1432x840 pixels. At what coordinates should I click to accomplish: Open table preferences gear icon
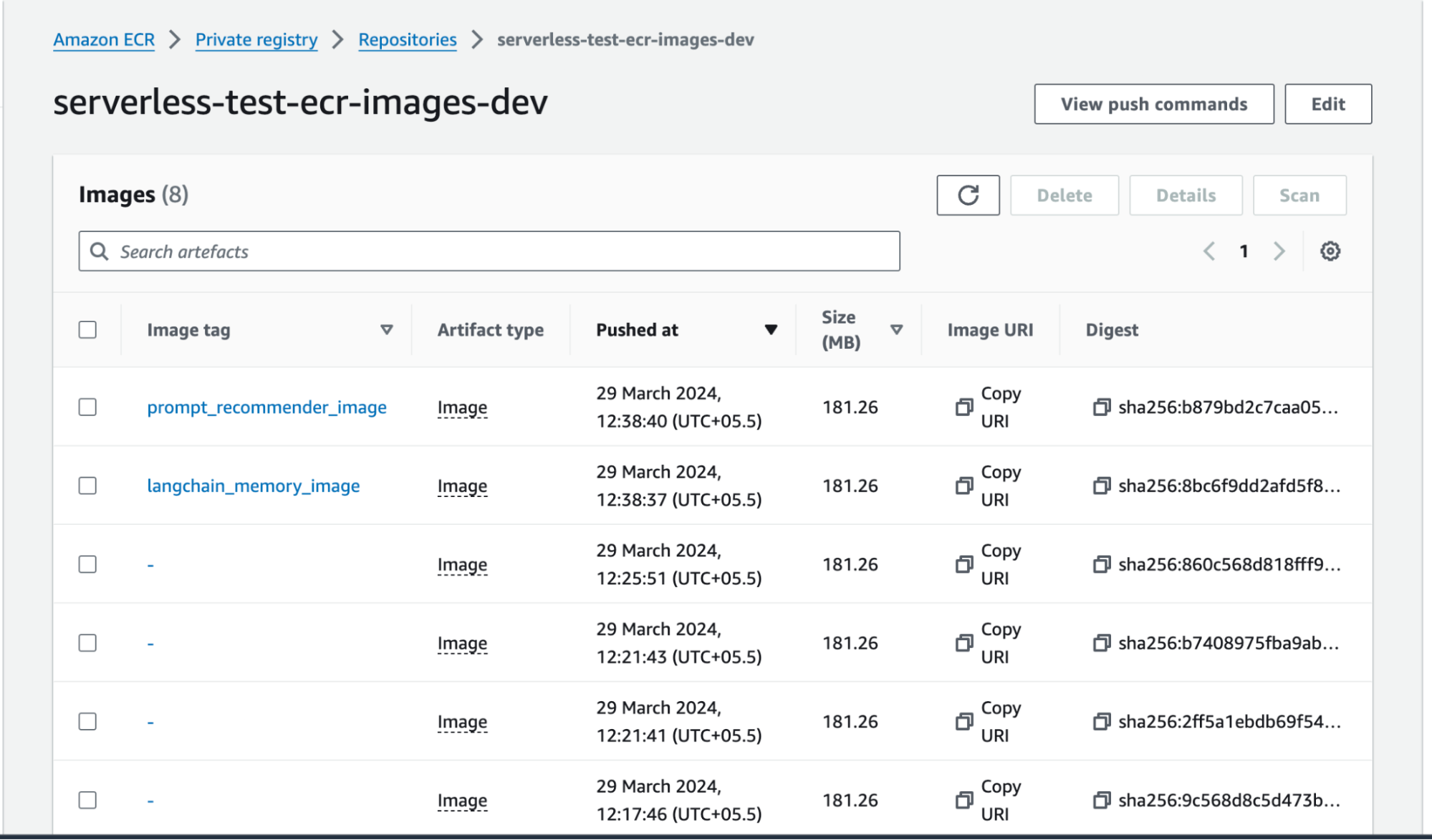(x=1330, y=251)
